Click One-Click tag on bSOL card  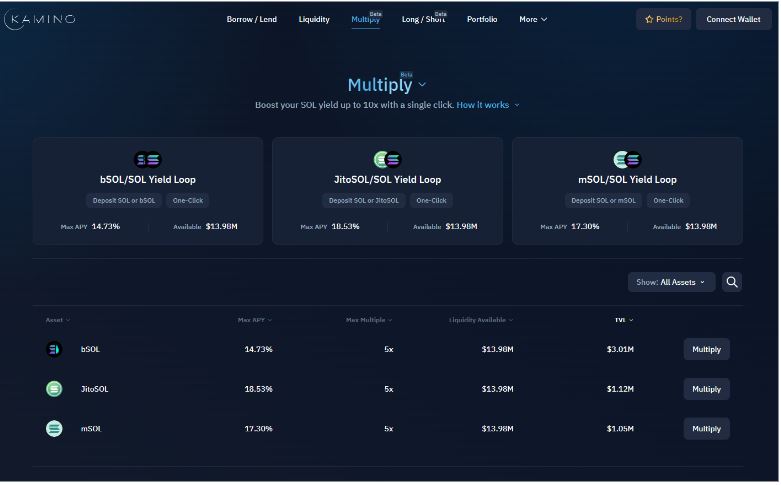coord(188,201)
